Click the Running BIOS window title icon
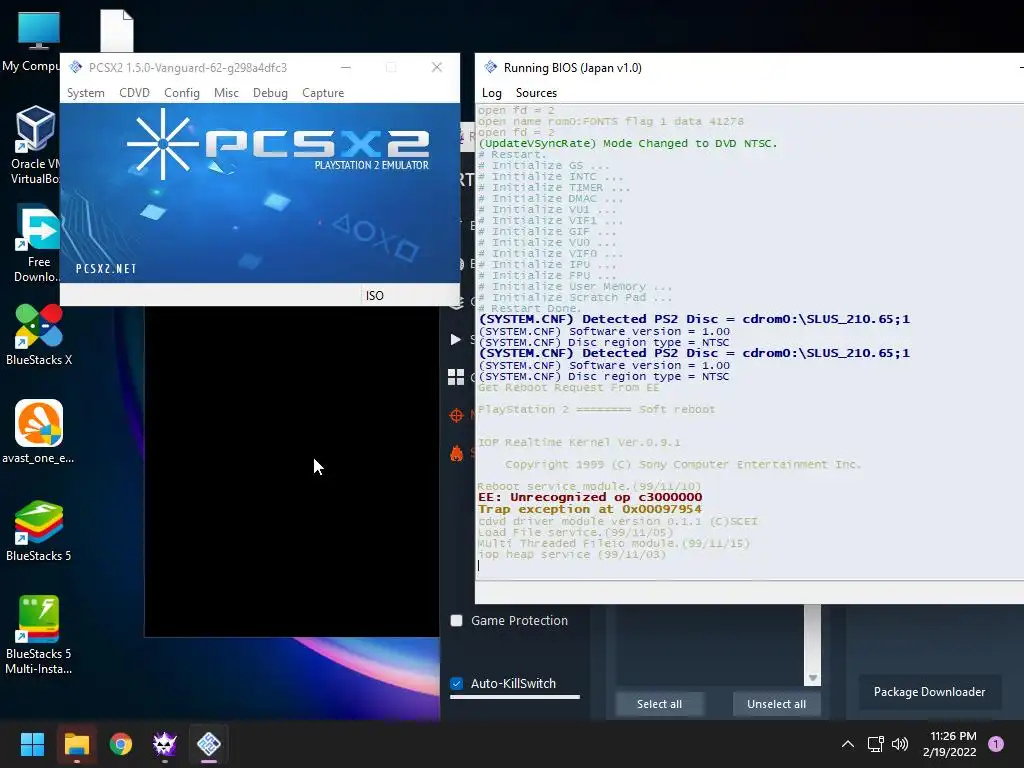The width and height of the screenshot is (1024, 768). pos(490,67)
